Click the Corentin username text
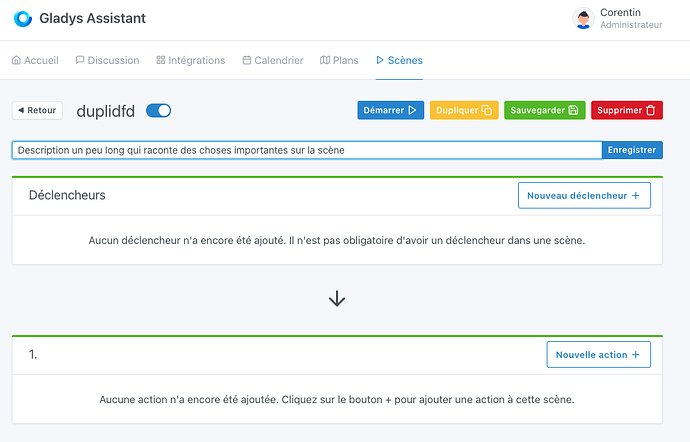Screen dimensions: 690x442 coord(620,12)
